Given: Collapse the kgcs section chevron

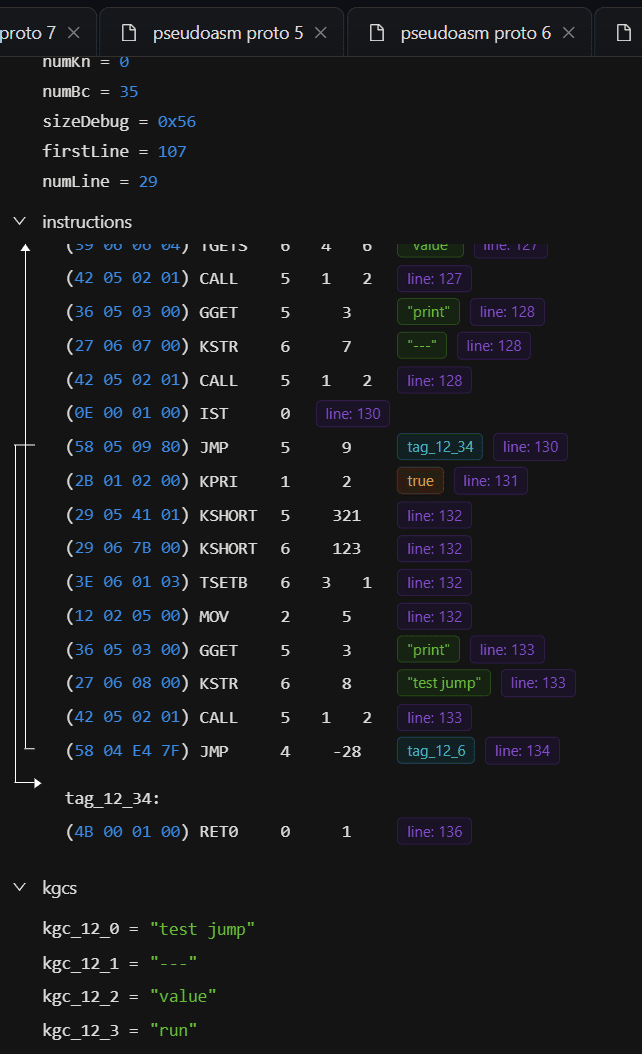Looking at the screenshot, I should (x=20, y=887).
